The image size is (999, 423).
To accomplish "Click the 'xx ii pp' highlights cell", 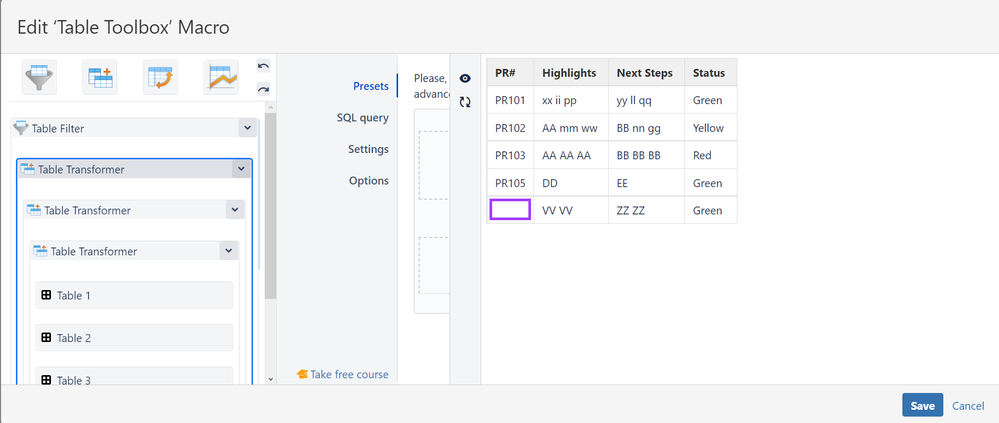I will pos(571,100).
